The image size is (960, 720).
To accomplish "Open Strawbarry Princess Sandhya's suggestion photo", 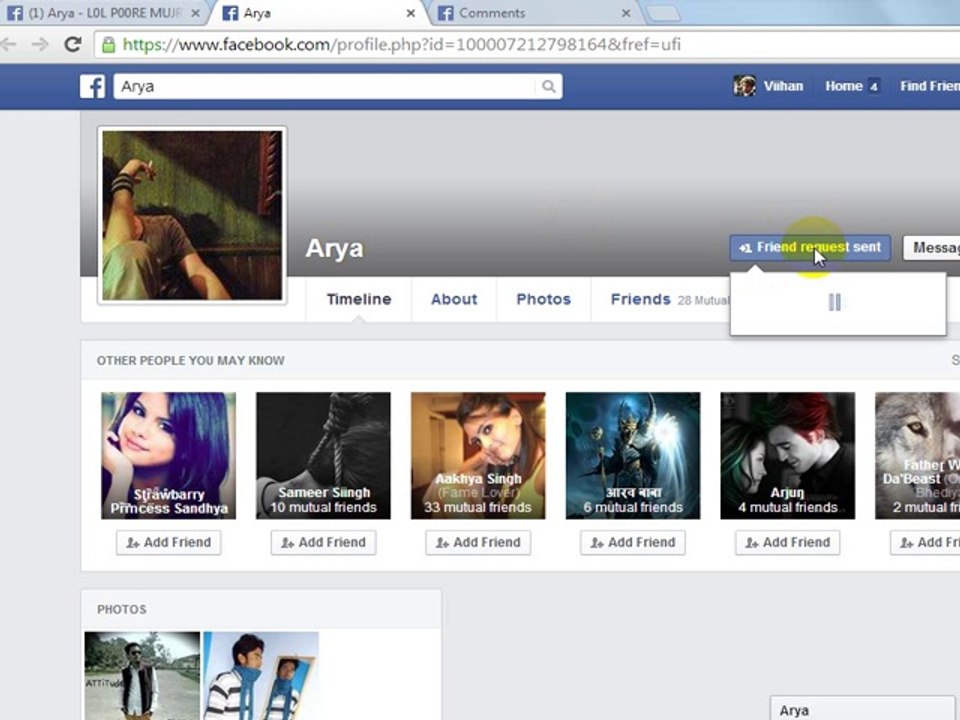I will tap(168, 456).
